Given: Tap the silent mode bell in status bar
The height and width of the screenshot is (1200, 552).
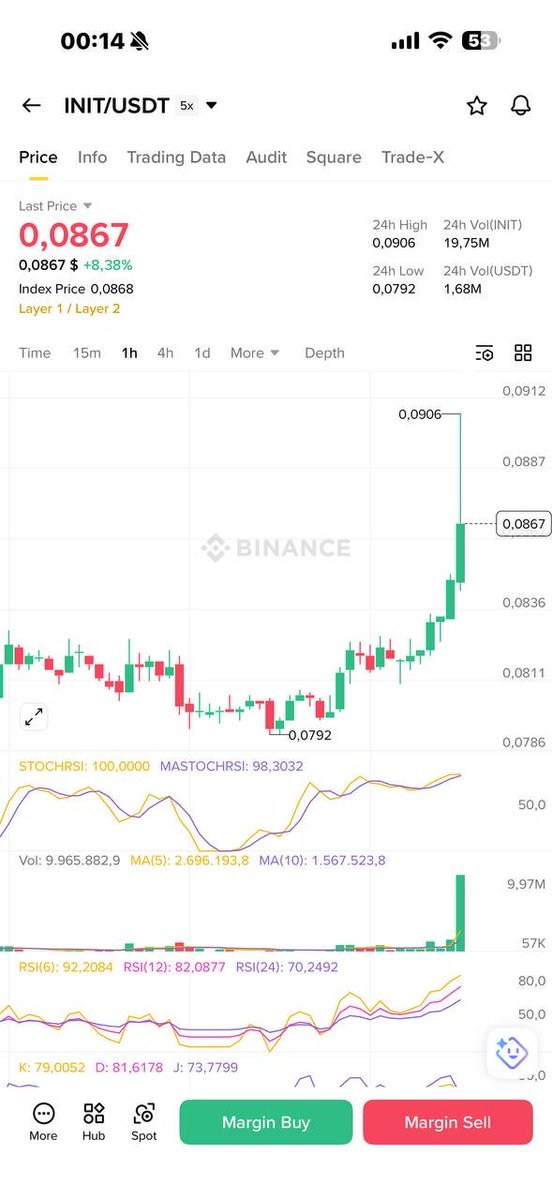Looking at the screenshot, I should (x=139, y=41).
